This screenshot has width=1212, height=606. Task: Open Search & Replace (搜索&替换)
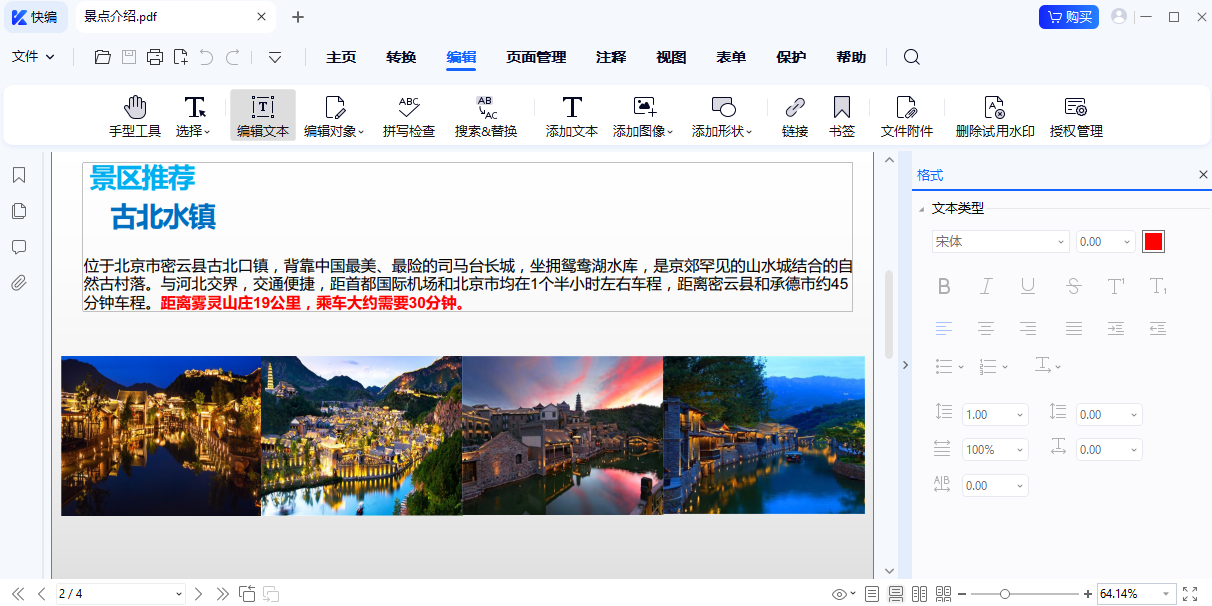click(x=486, y=117)
